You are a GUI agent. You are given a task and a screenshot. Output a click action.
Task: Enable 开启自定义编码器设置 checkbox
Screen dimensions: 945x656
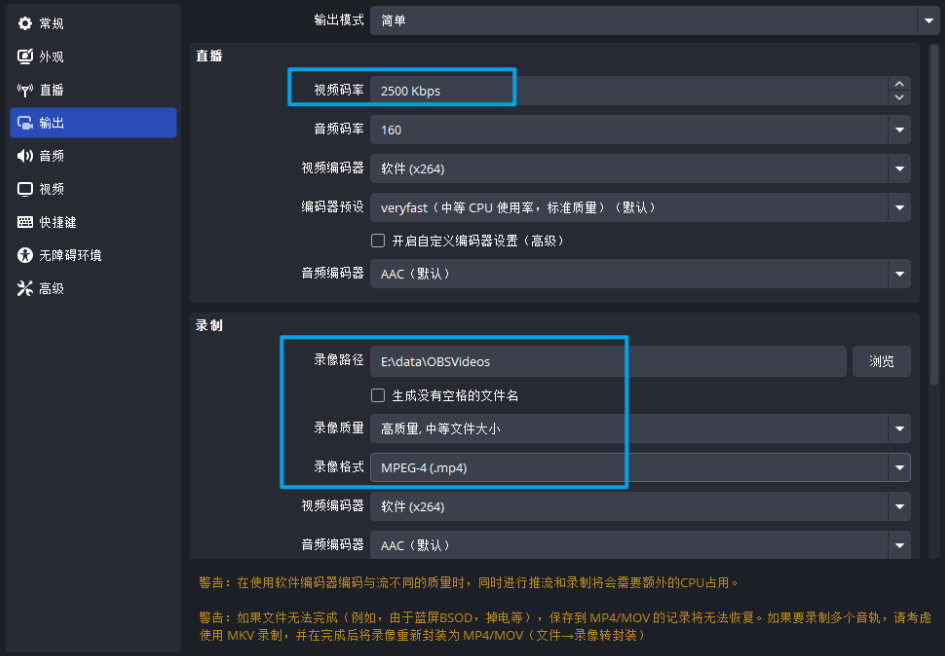pyautogui.click(x=377, y=240)
